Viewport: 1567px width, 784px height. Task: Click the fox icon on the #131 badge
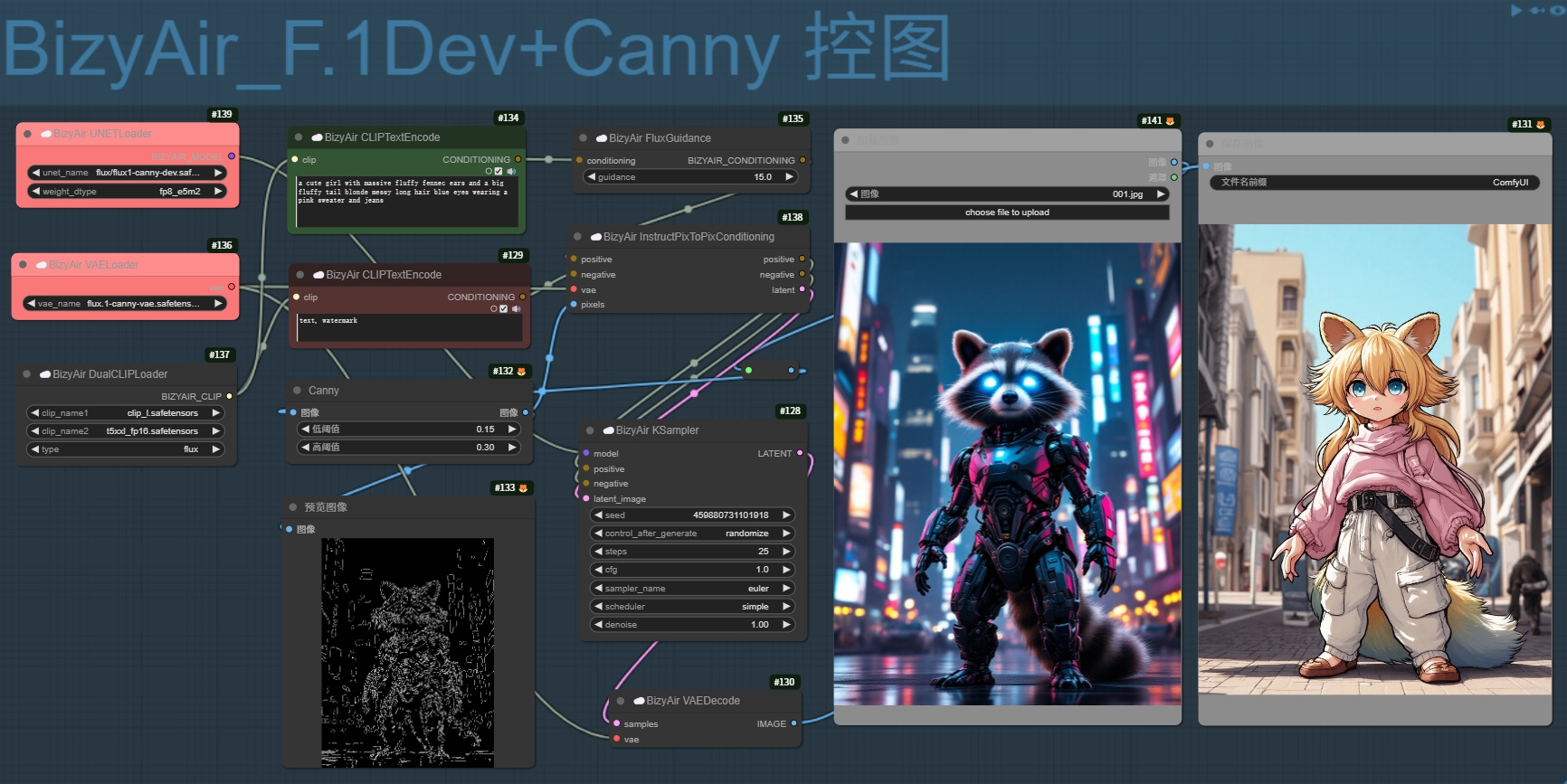tap(1541, 124)
